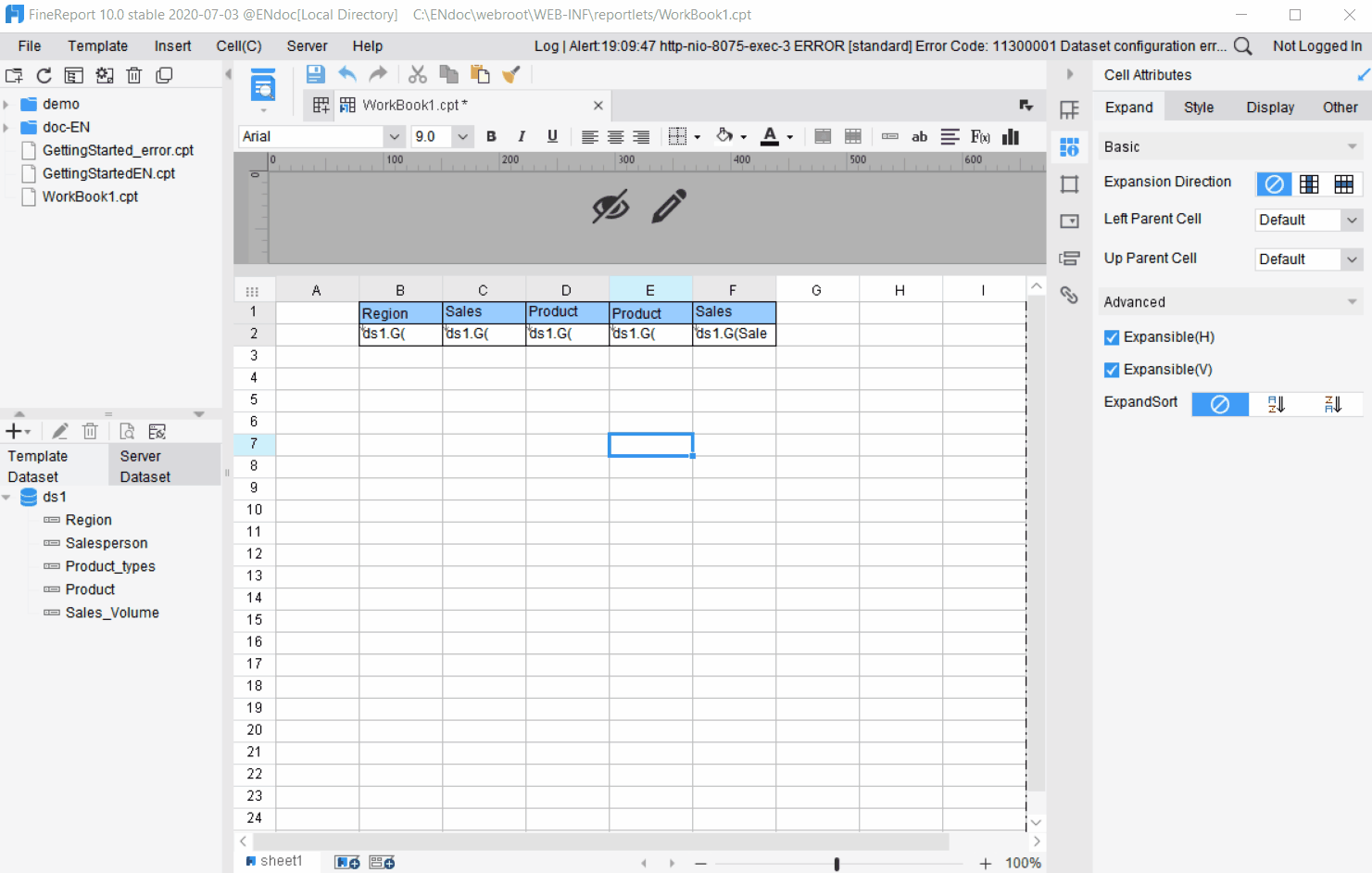The width and height of the screenshot is (1372, 873).
Task: Open Floating Element side panel icon
Action: 1069,184
